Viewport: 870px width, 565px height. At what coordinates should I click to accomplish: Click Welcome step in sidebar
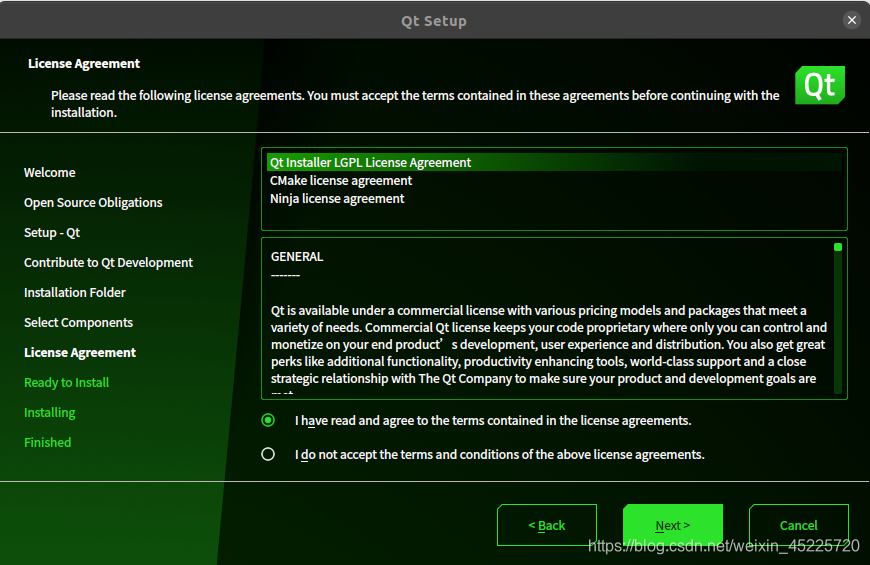[x=49, y=173]
